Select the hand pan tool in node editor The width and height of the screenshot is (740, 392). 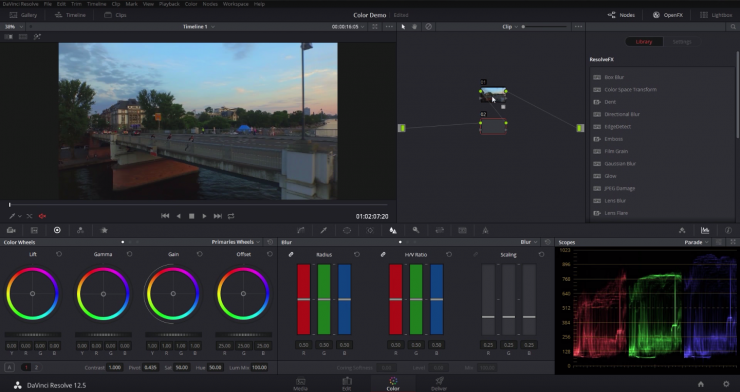point(415,27)
